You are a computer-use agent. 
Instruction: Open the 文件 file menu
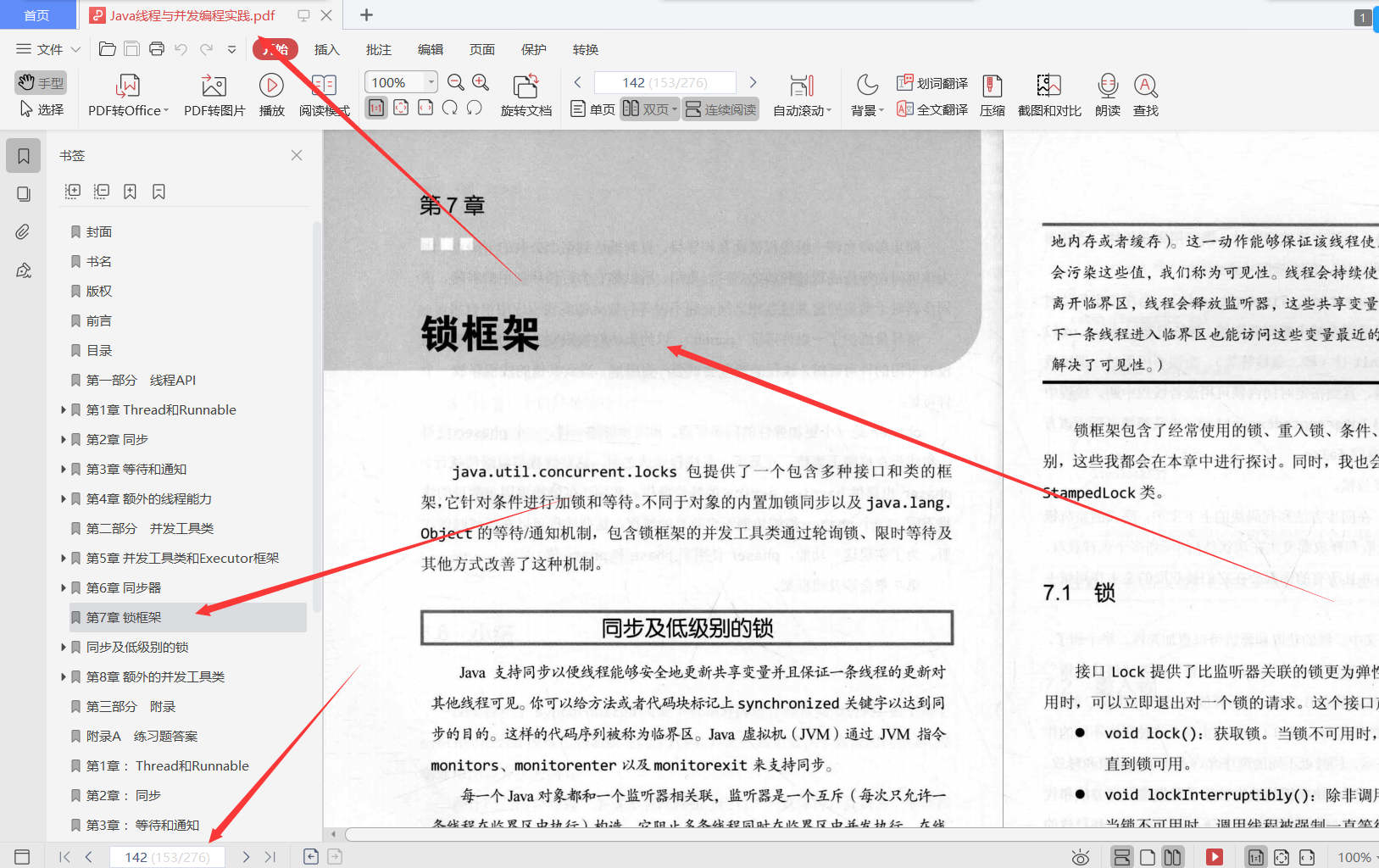[48, 49]
